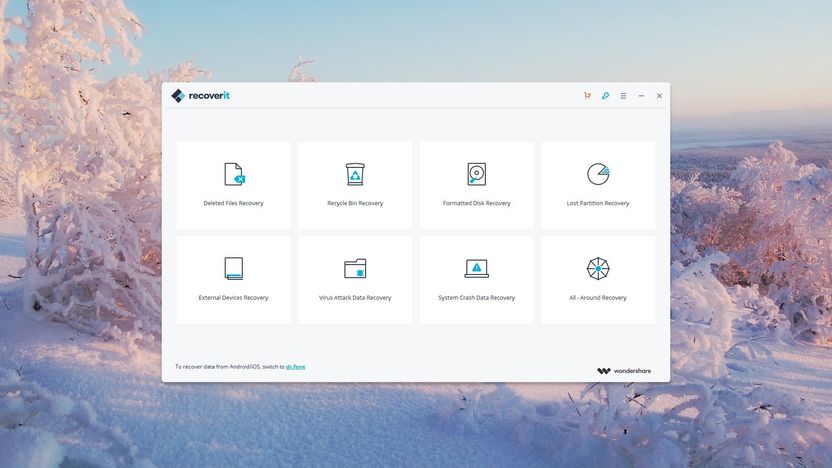This screenshot has width=832, height=468.
Task: Open the shopping cart purchase icon
Action: coord(587,96)
